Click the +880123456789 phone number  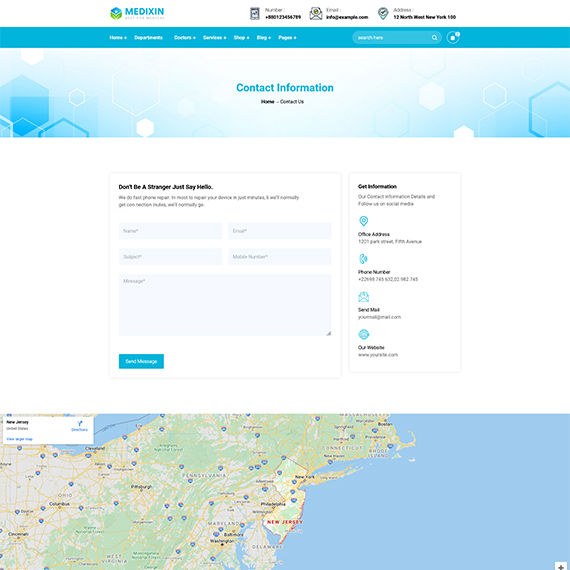283,17
